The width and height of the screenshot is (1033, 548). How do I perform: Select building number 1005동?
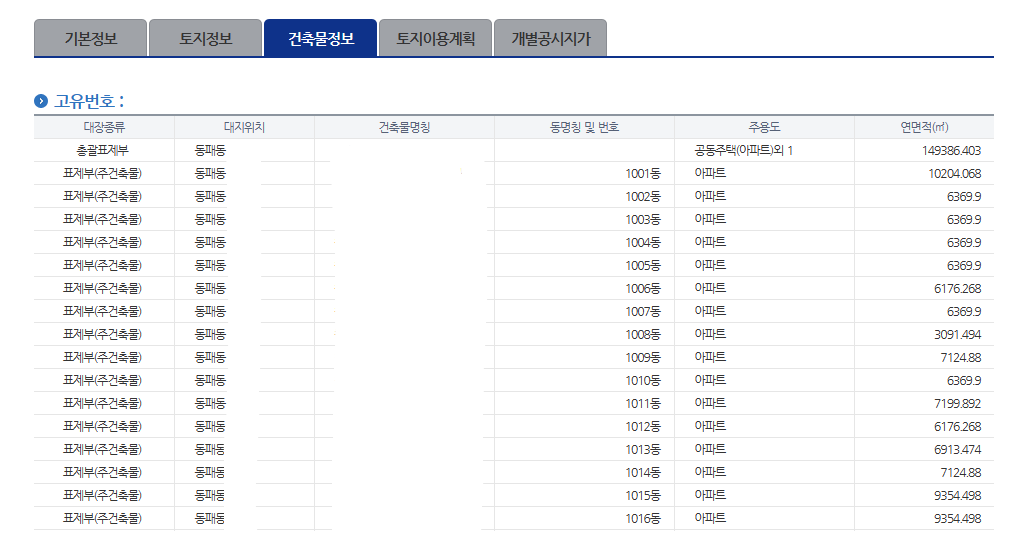pos(643,265)
